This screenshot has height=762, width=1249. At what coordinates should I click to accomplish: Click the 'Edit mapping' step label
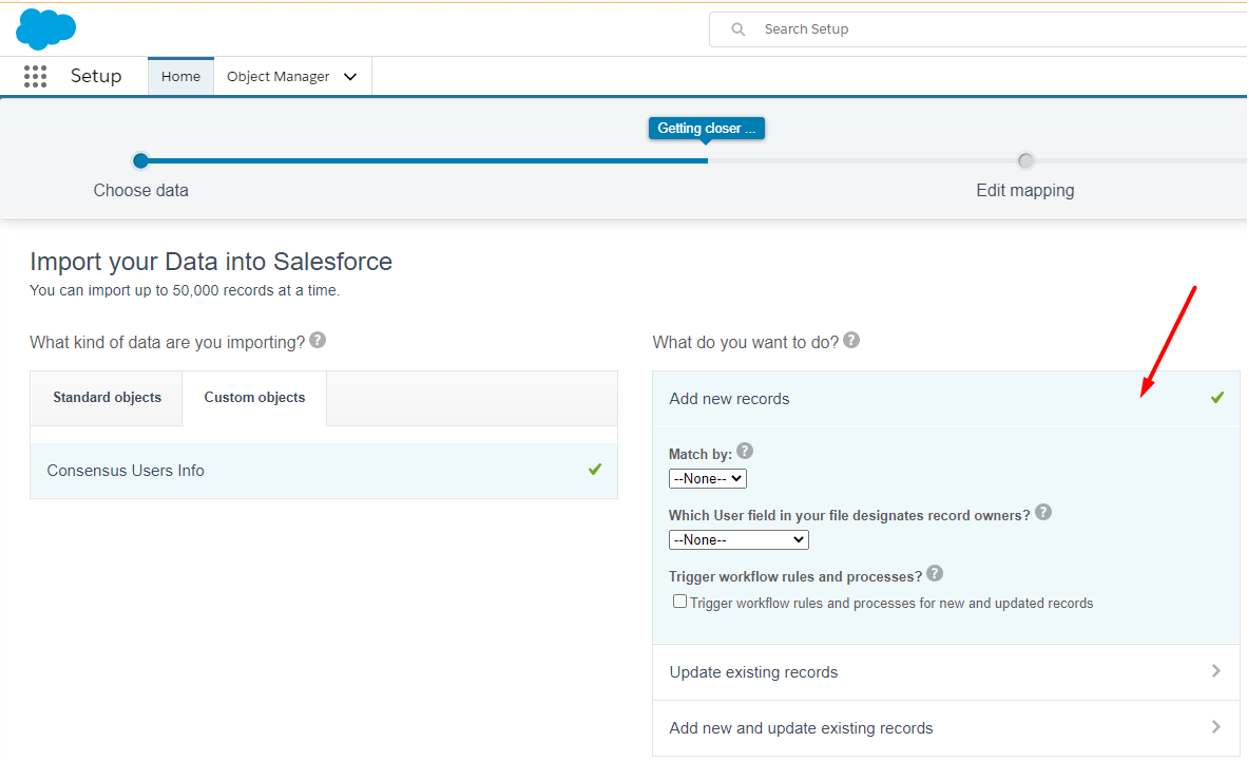1025,190
